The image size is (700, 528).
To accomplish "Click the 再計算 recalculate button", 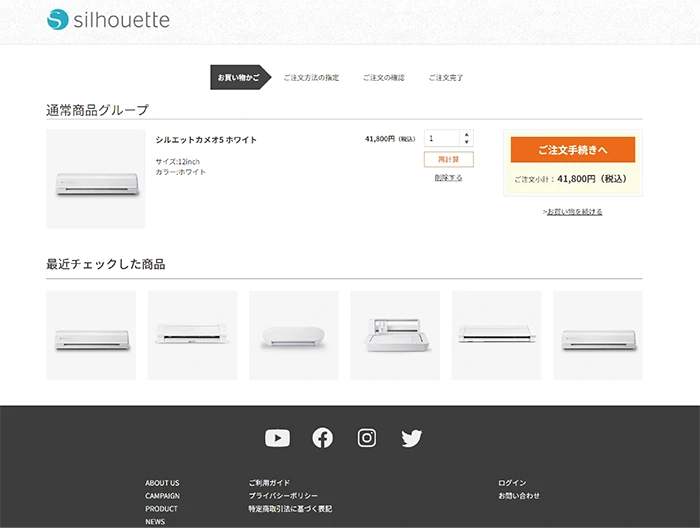I will 449,159.
